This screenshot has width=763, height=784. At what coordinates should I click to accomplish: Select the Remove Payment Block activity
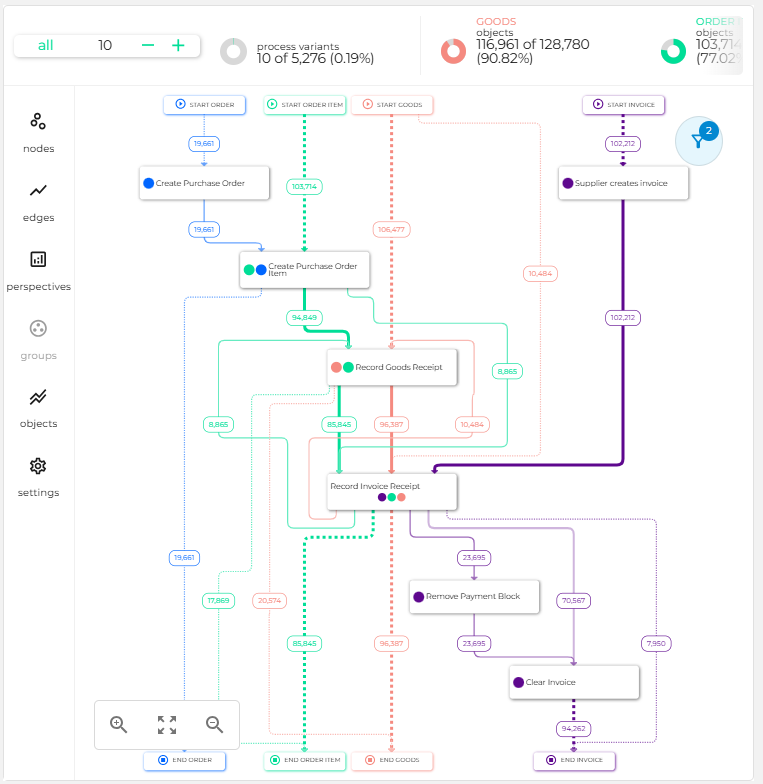coord(474,596)
